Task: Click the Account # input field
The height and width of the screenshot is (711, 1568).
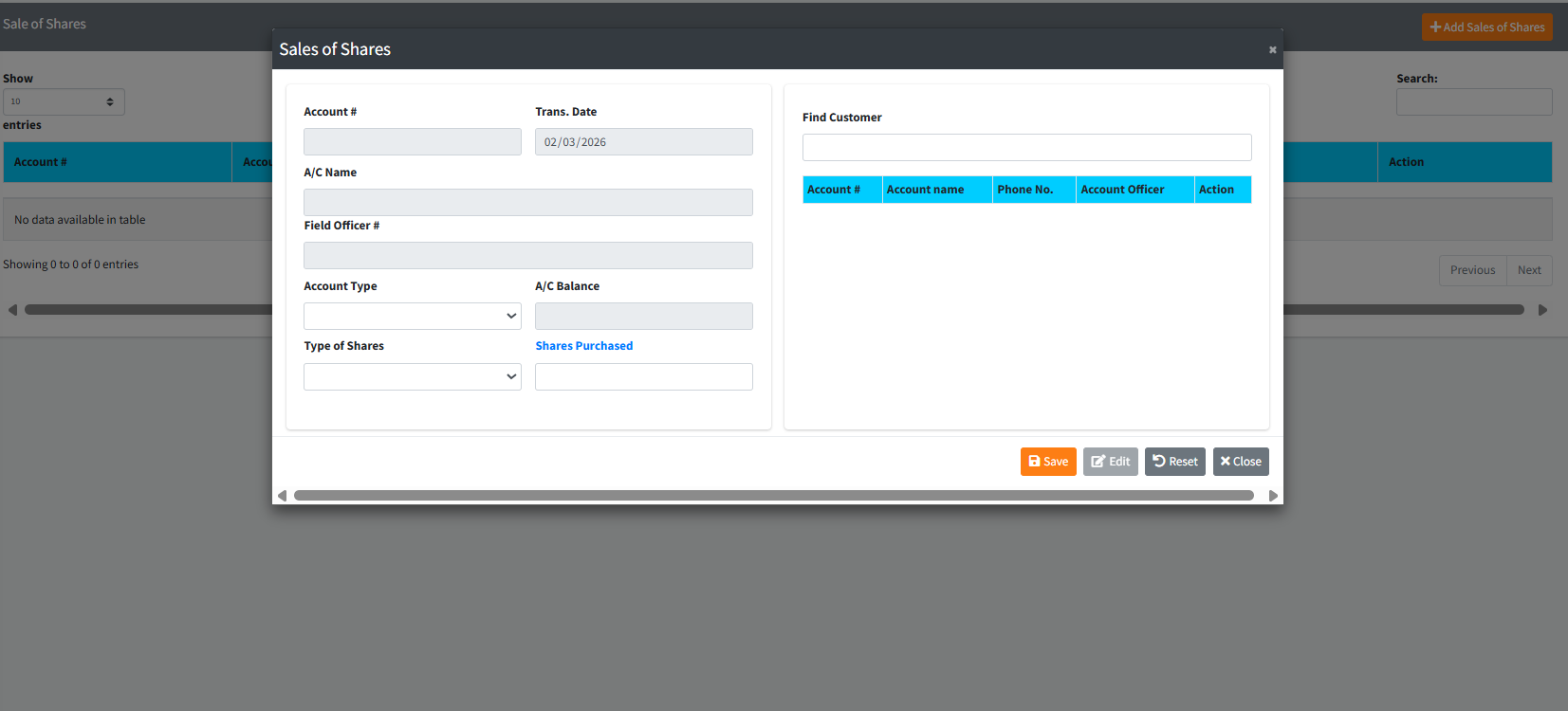Action: (x=412, y=142)
